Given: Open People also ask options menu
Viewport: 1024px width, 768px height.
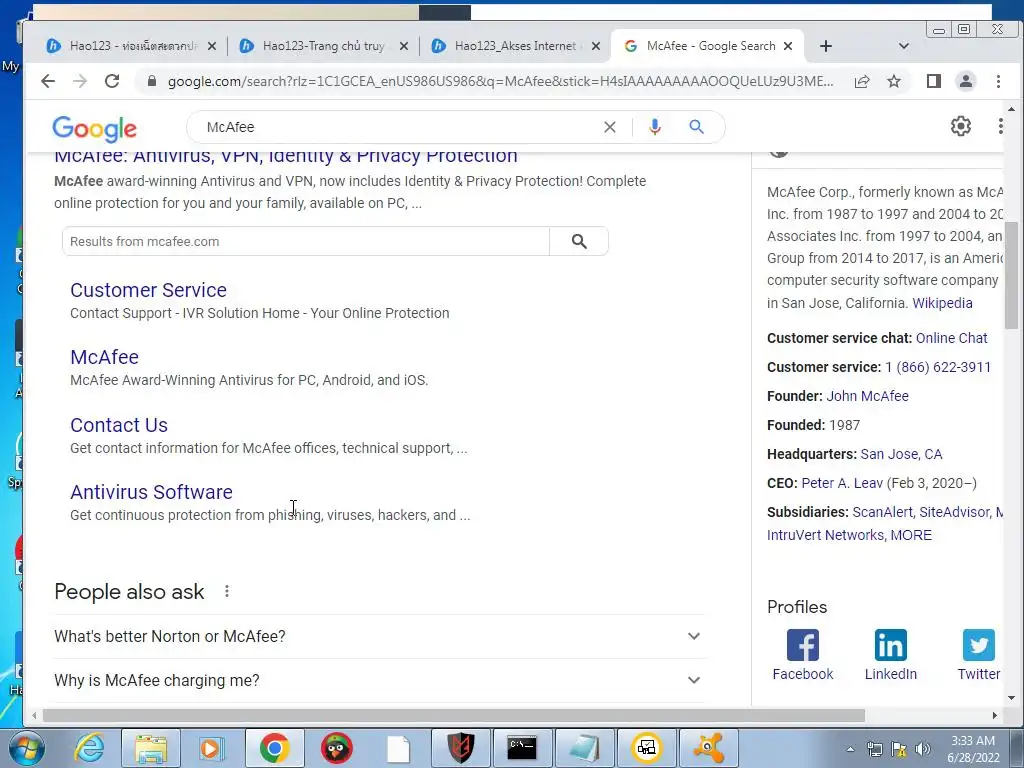Looking at the screenshot, I should coord(227,591).
